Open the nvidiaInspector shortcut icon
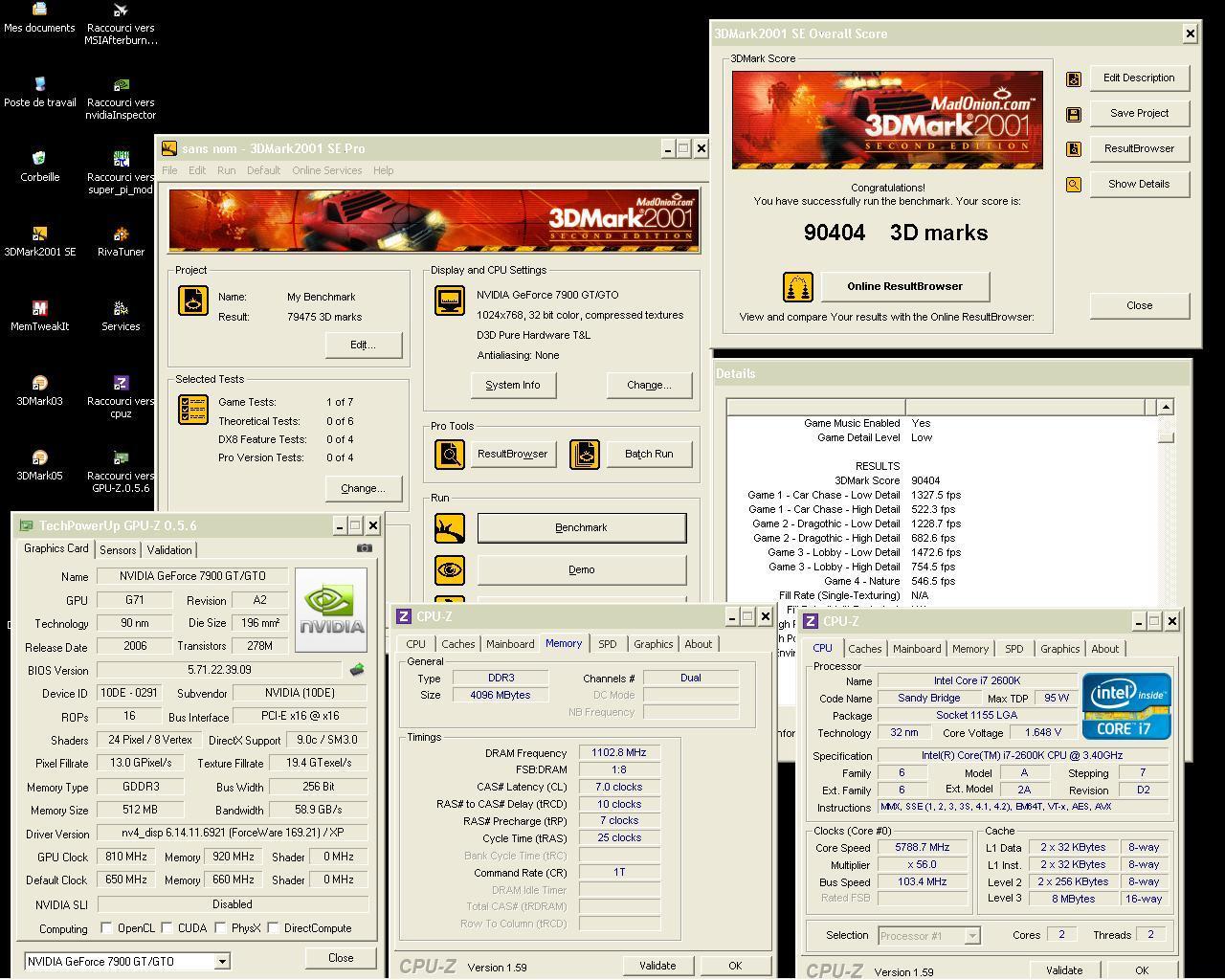 coord(121,85)
